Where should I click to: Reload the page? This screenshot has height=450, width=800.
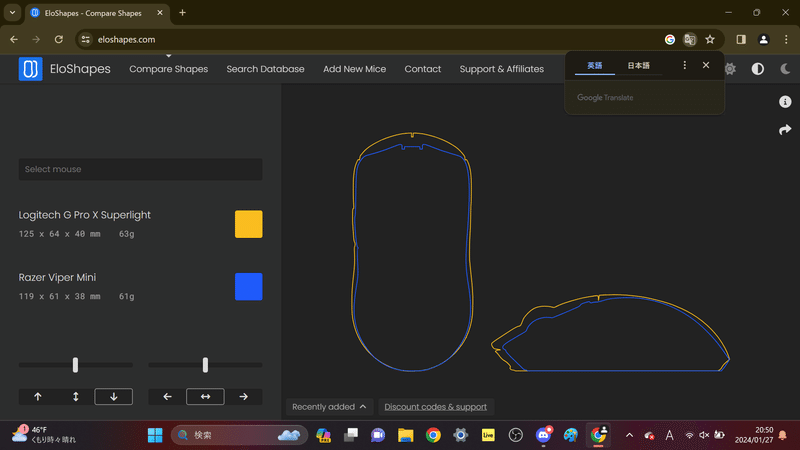coord(59,39)
